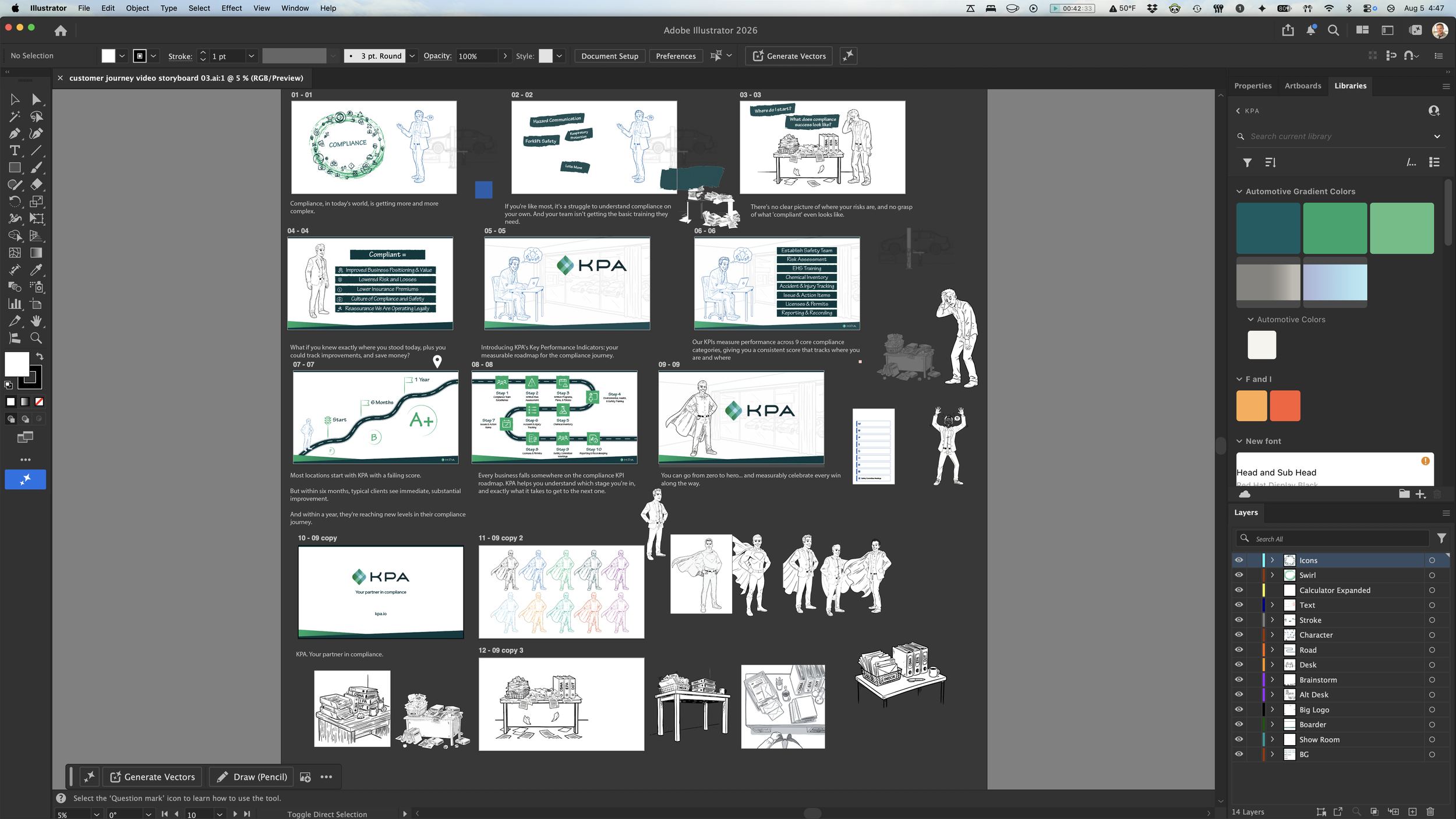1456x819 pixels.
Task: Expand the Brainstorm layer contents
Action: [x=1273, y=680]
